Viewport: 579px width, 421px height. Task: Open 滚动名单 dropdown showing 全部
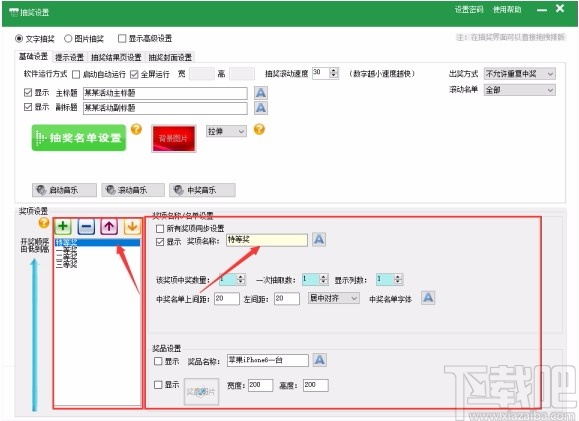[520, 90]
